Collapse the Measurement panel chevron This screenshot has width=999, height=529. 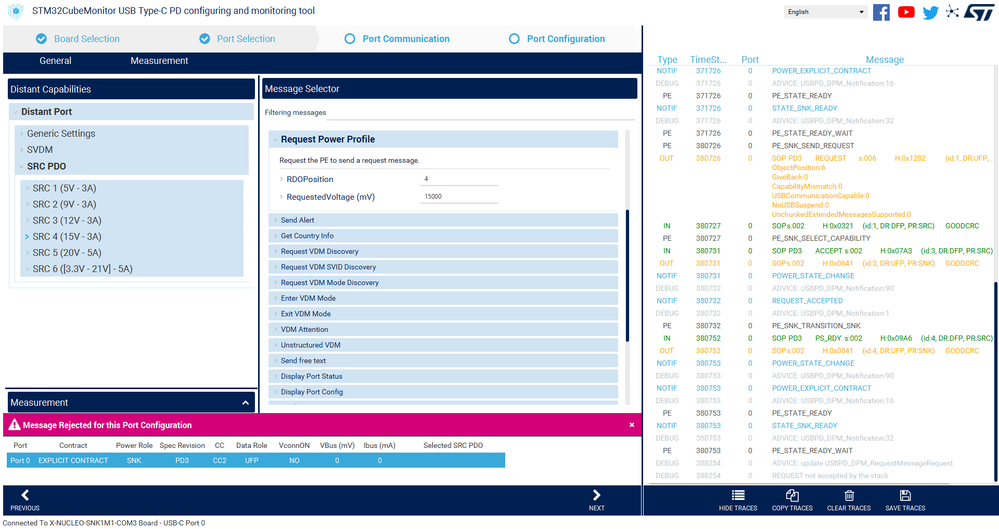tap(245, 402)
